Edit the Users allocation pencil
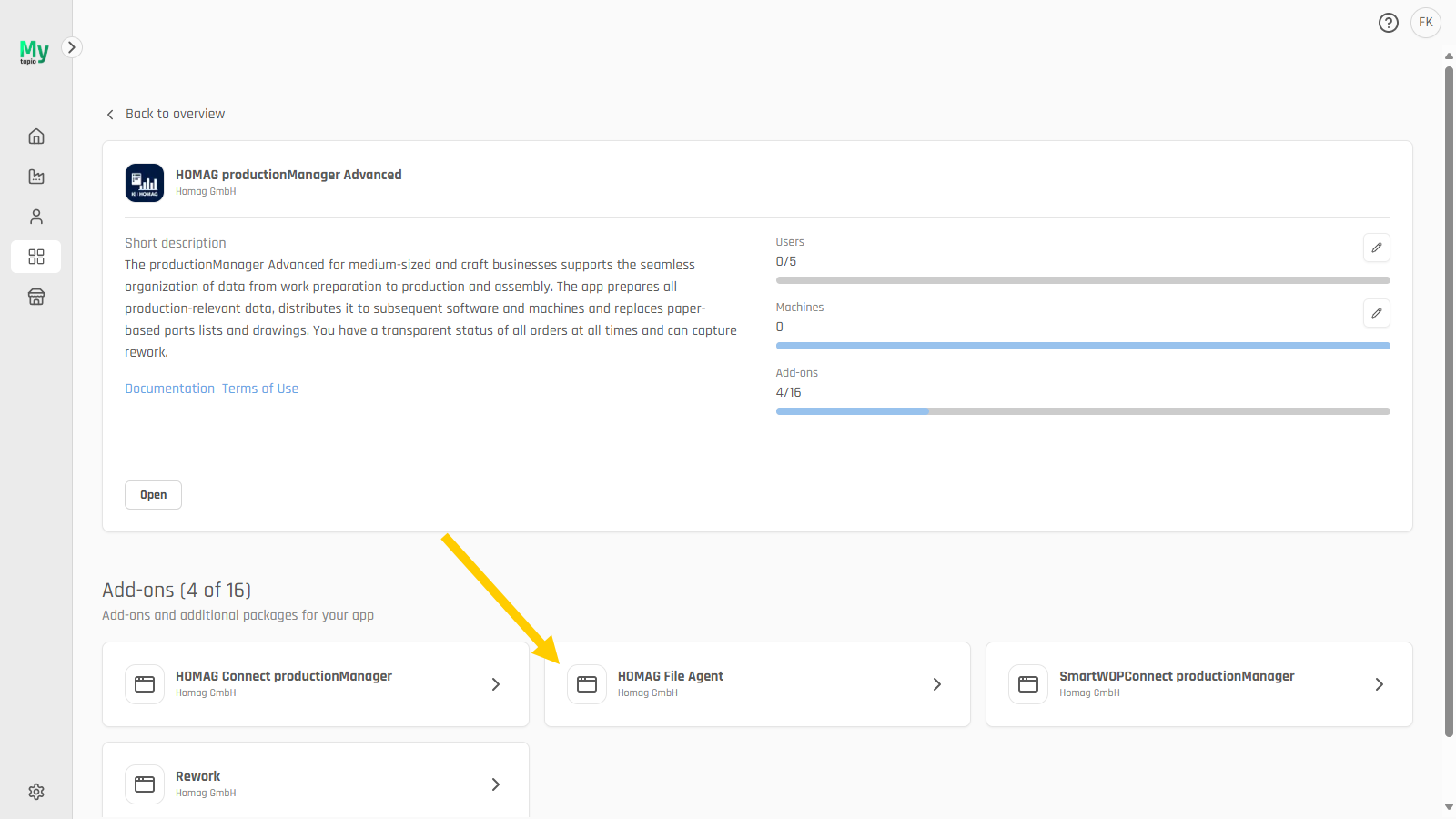1456x819 pixels. point(1377,248)
